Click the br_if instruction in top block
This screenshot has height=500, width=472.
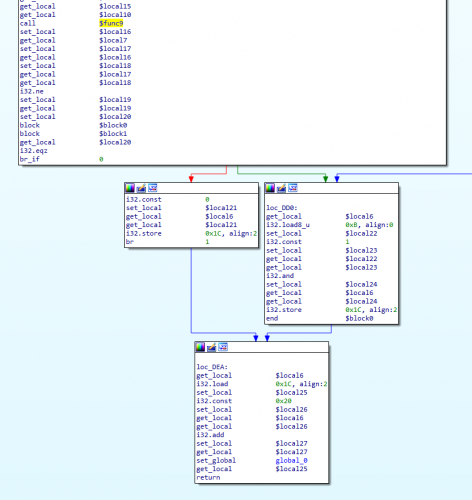[30, 159]
